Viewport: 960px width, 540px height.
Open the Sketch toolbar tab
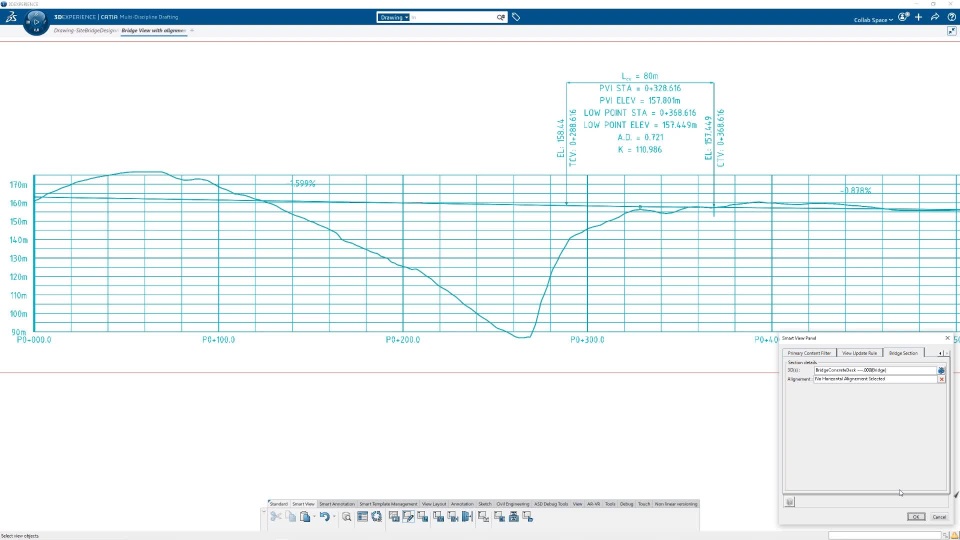[x=485, y=504]
